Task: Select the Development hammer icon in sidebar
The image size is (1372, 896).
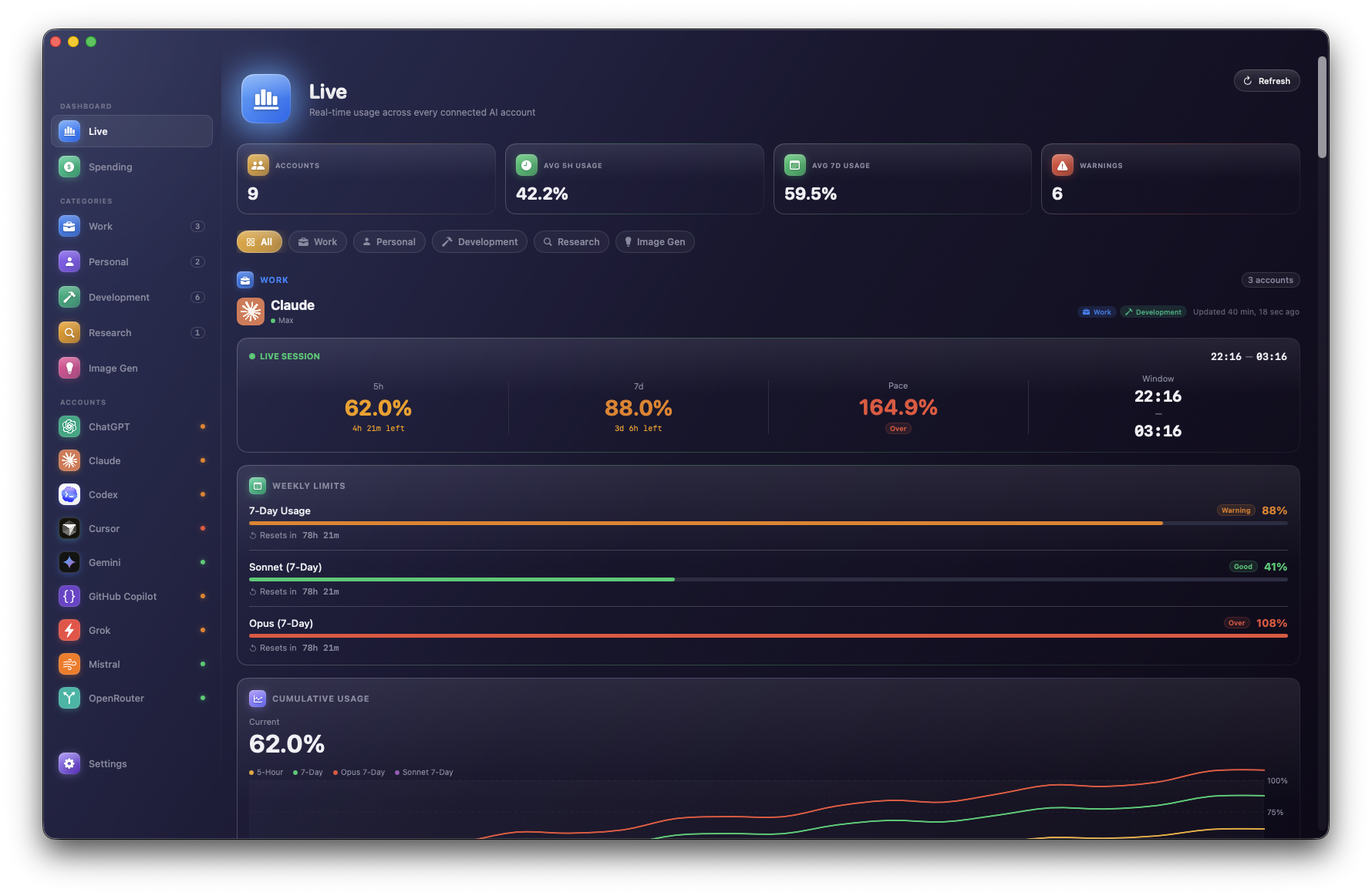Action: (x=69, y=297)
